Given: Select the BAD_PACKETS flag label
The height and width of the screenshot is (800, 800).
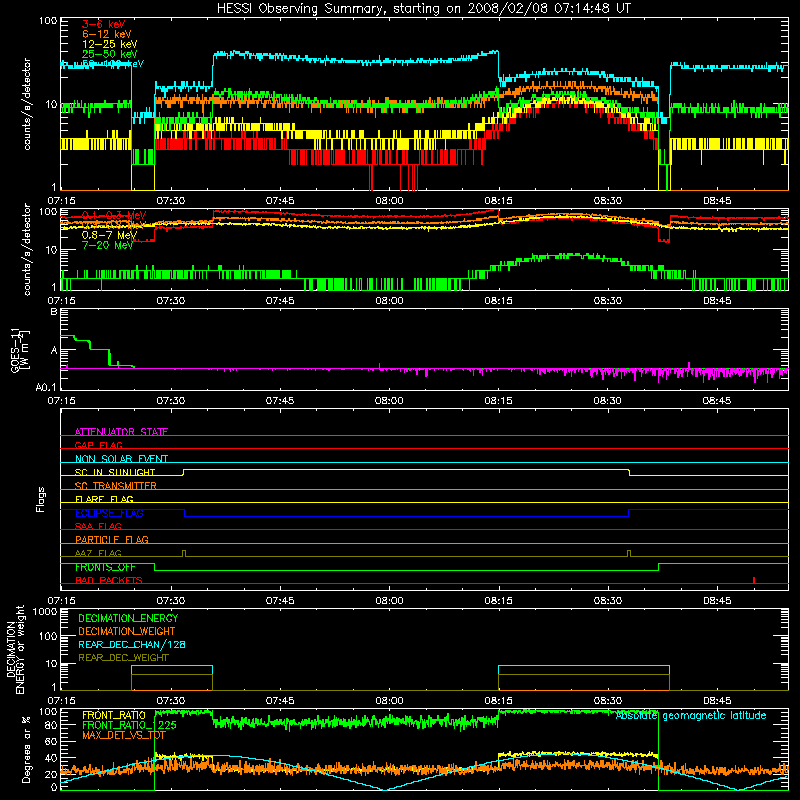Looking at the screenshot, I should pyautogui.click(x=109, y=580).
